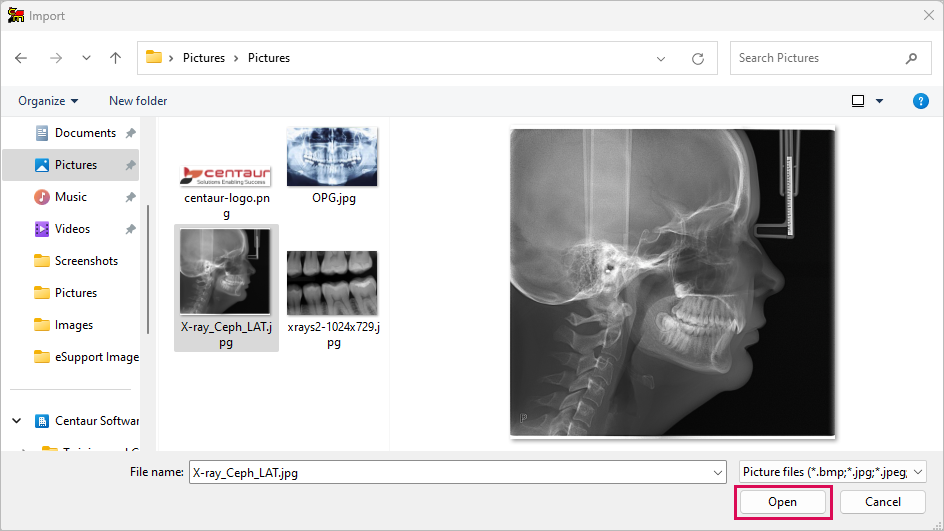Screen dimensions: 944x531
Task: Click the large X-ray preview image
Action: coord(672,282)
